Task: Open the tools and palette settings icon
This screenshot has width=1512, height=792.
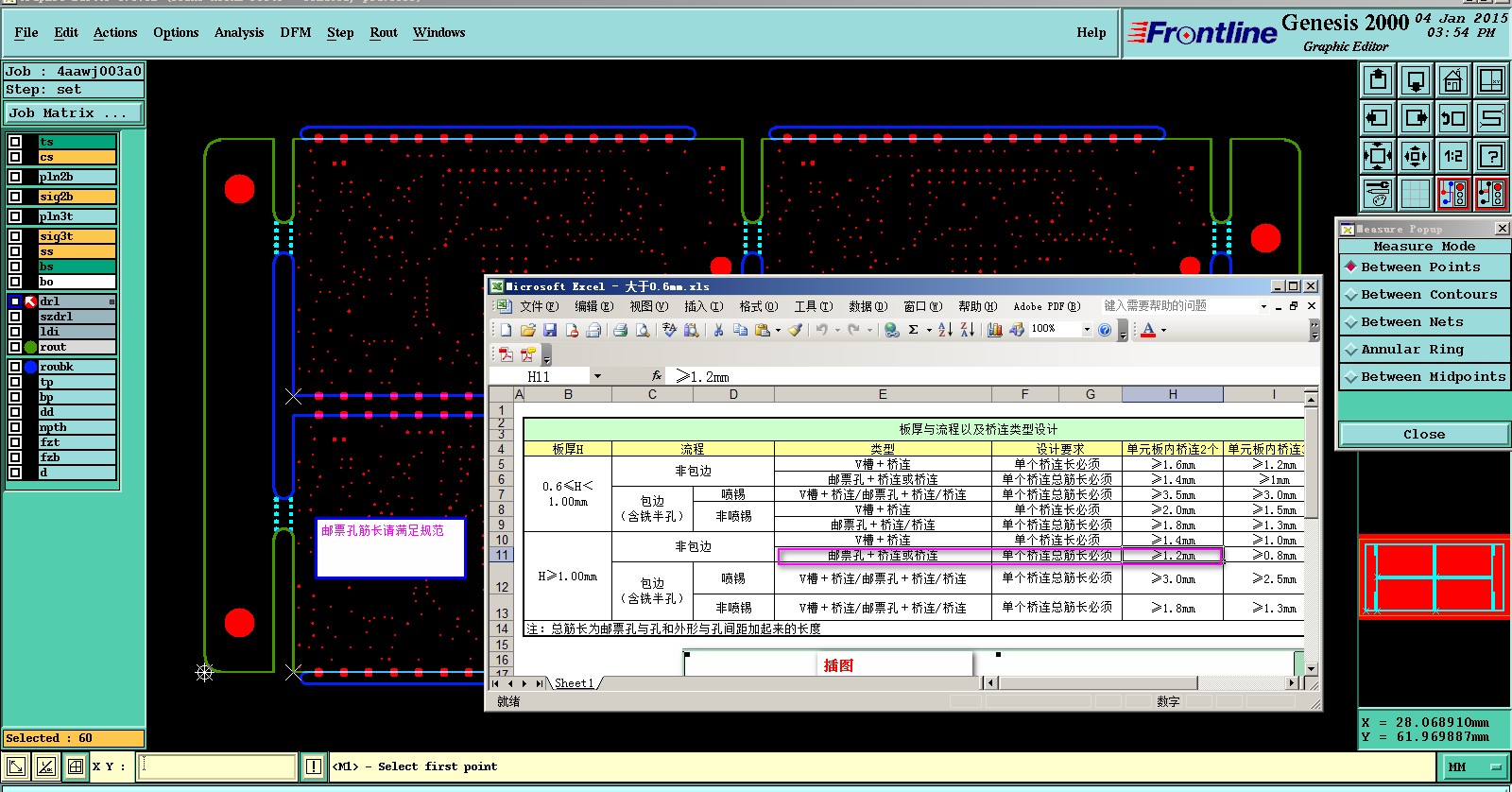Action: point(1377,194)
